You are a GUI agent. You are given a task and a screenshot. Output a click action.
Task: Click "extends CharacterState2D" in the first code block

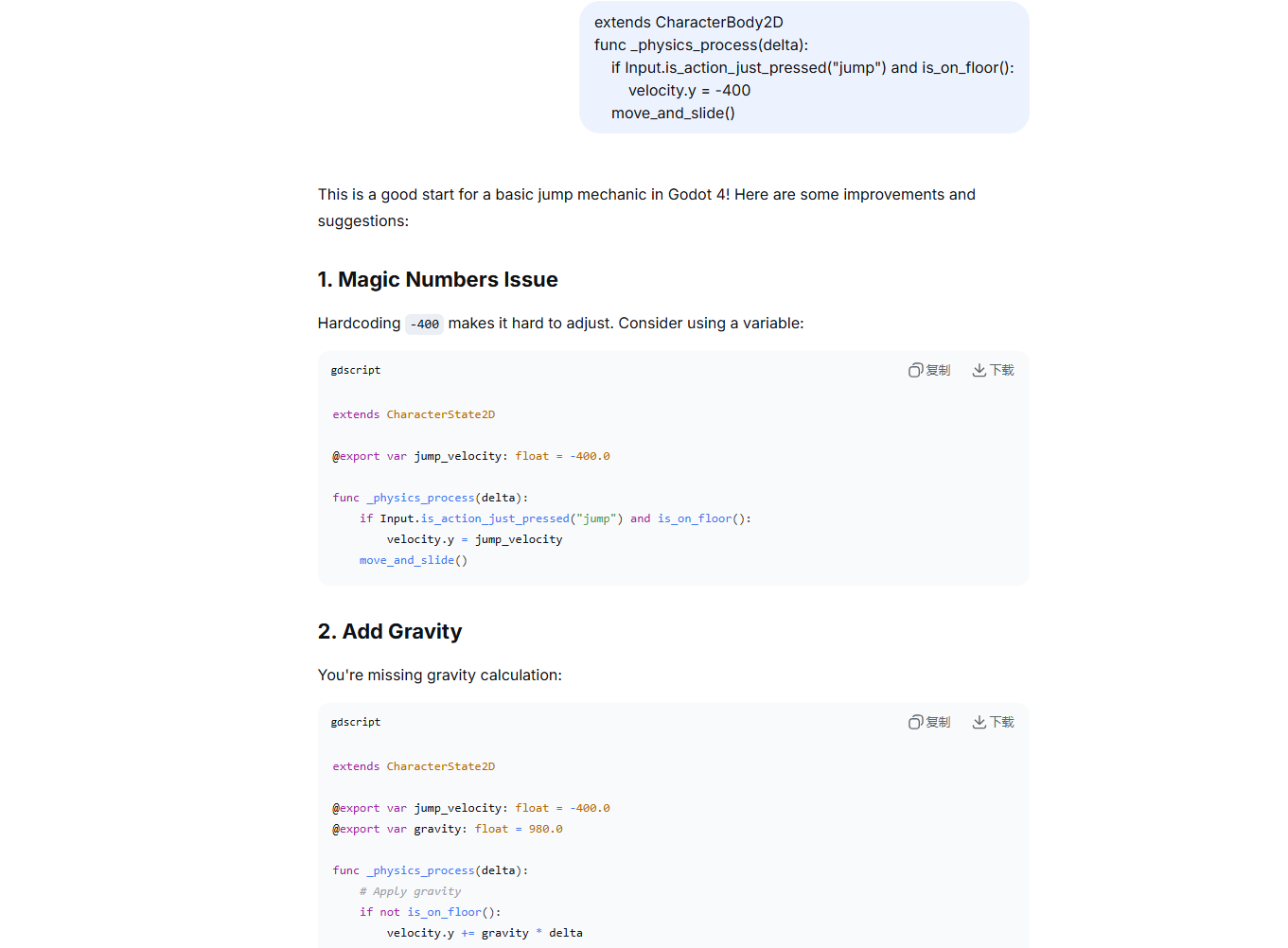[x=414, y=414]
